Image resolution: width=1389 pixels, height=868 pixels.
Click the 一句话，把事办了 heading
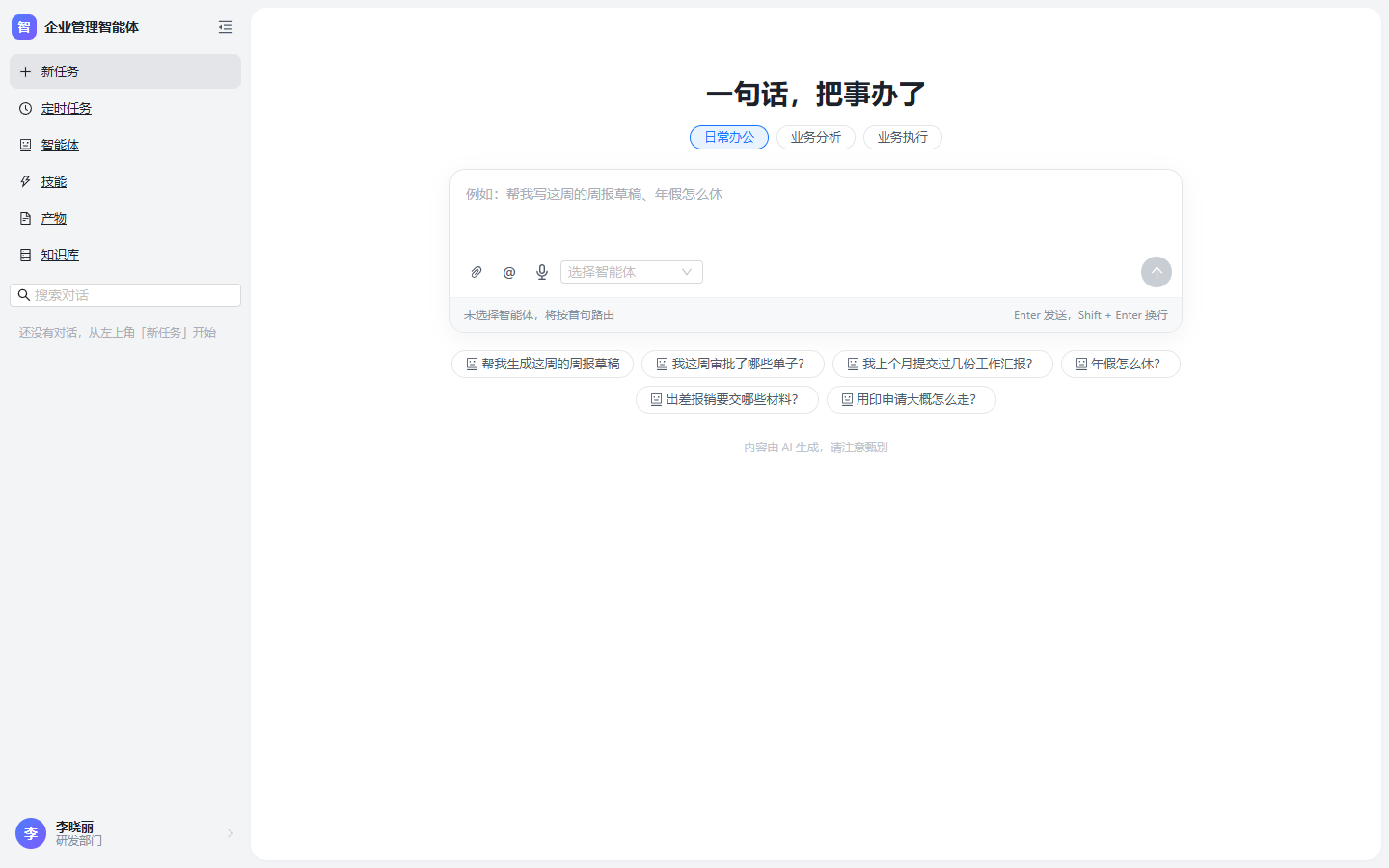tap(816, 94)
